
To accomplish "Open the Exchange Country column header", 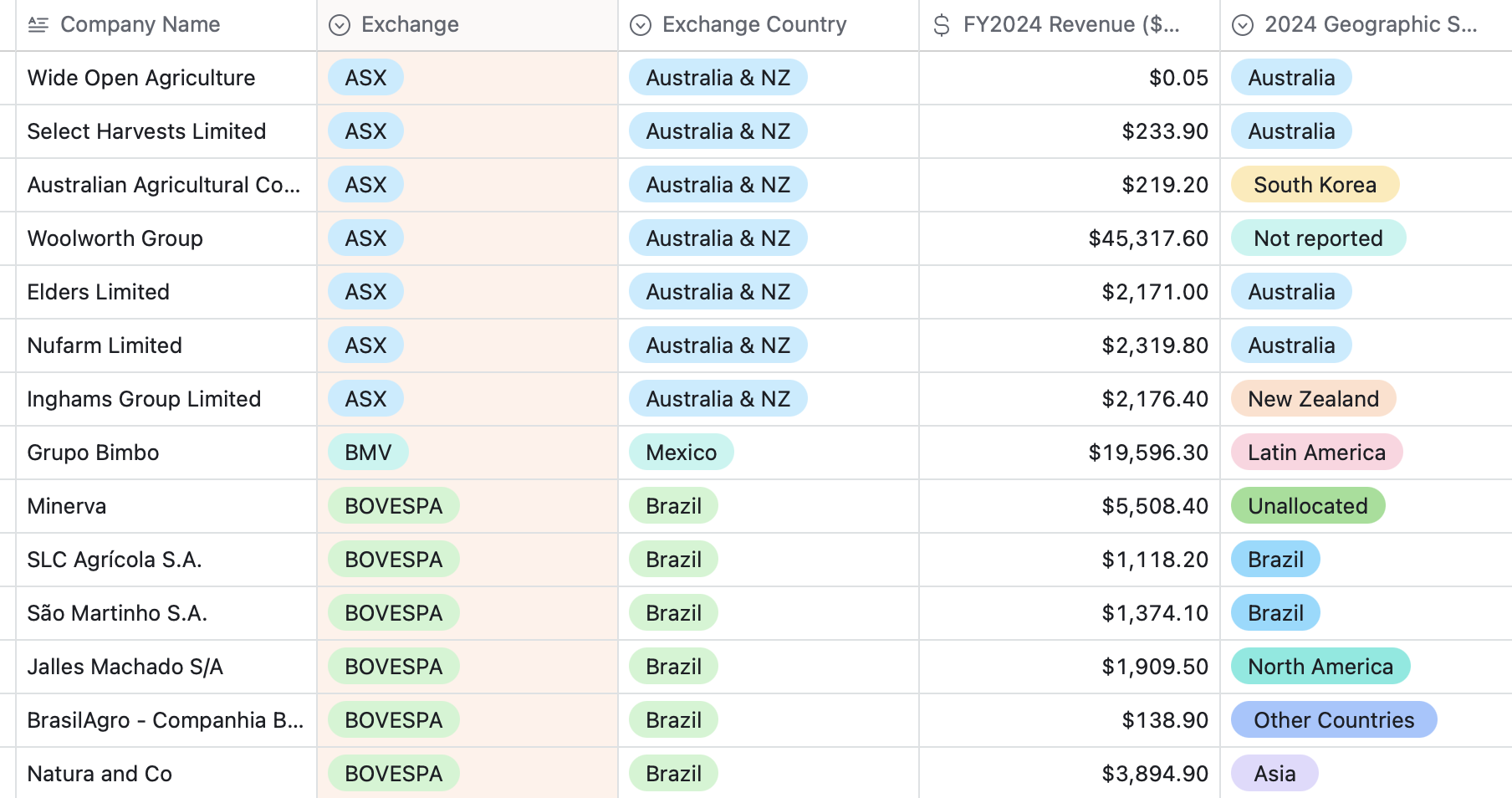I will coord(769,25).
